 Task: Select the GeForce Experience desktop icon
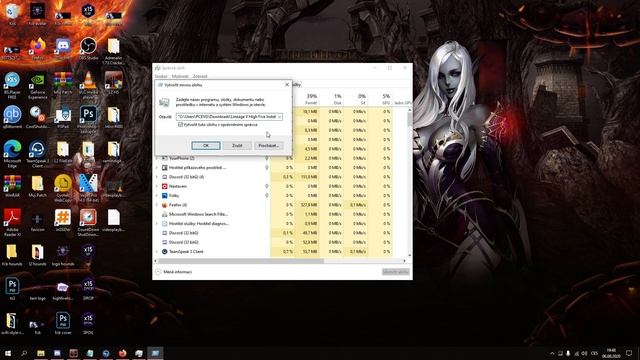click(x=38, y=85)
